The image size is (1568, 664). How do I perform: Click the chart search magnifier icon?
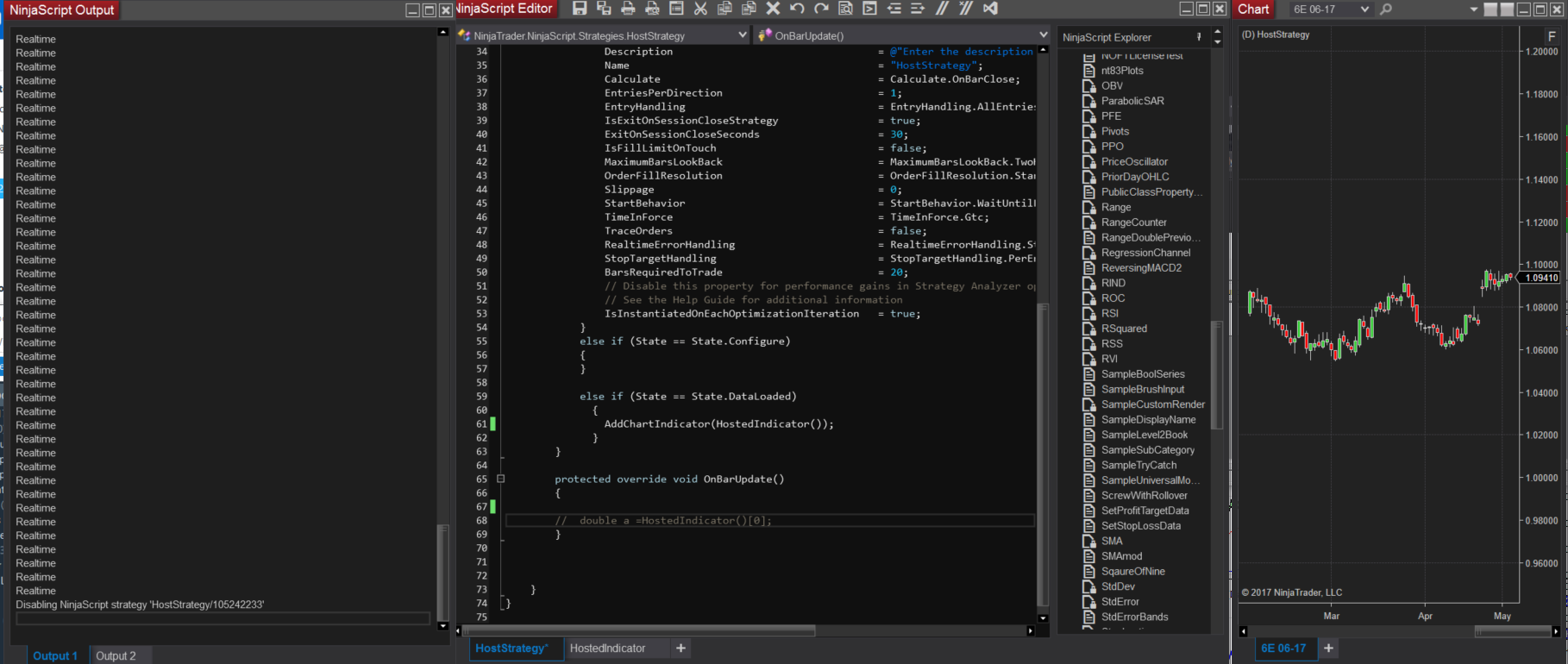click(x=1386, y=9)
